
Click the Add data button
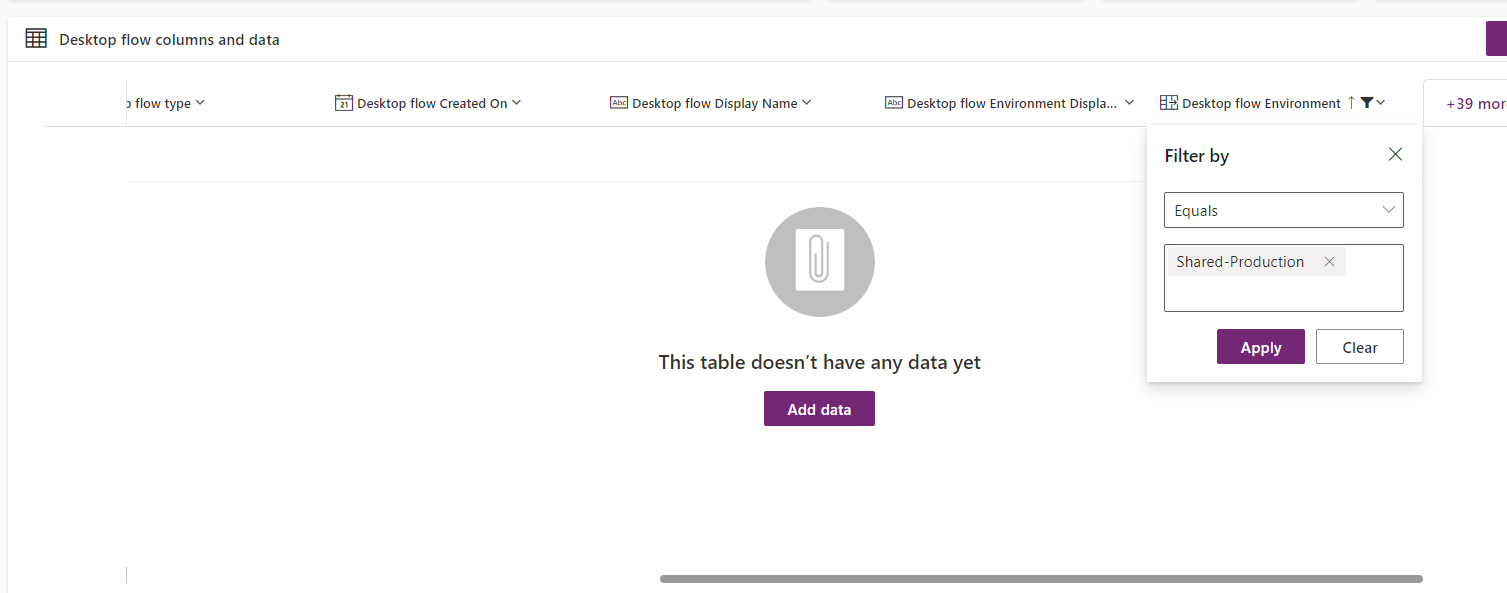click(x=819, y=409)
